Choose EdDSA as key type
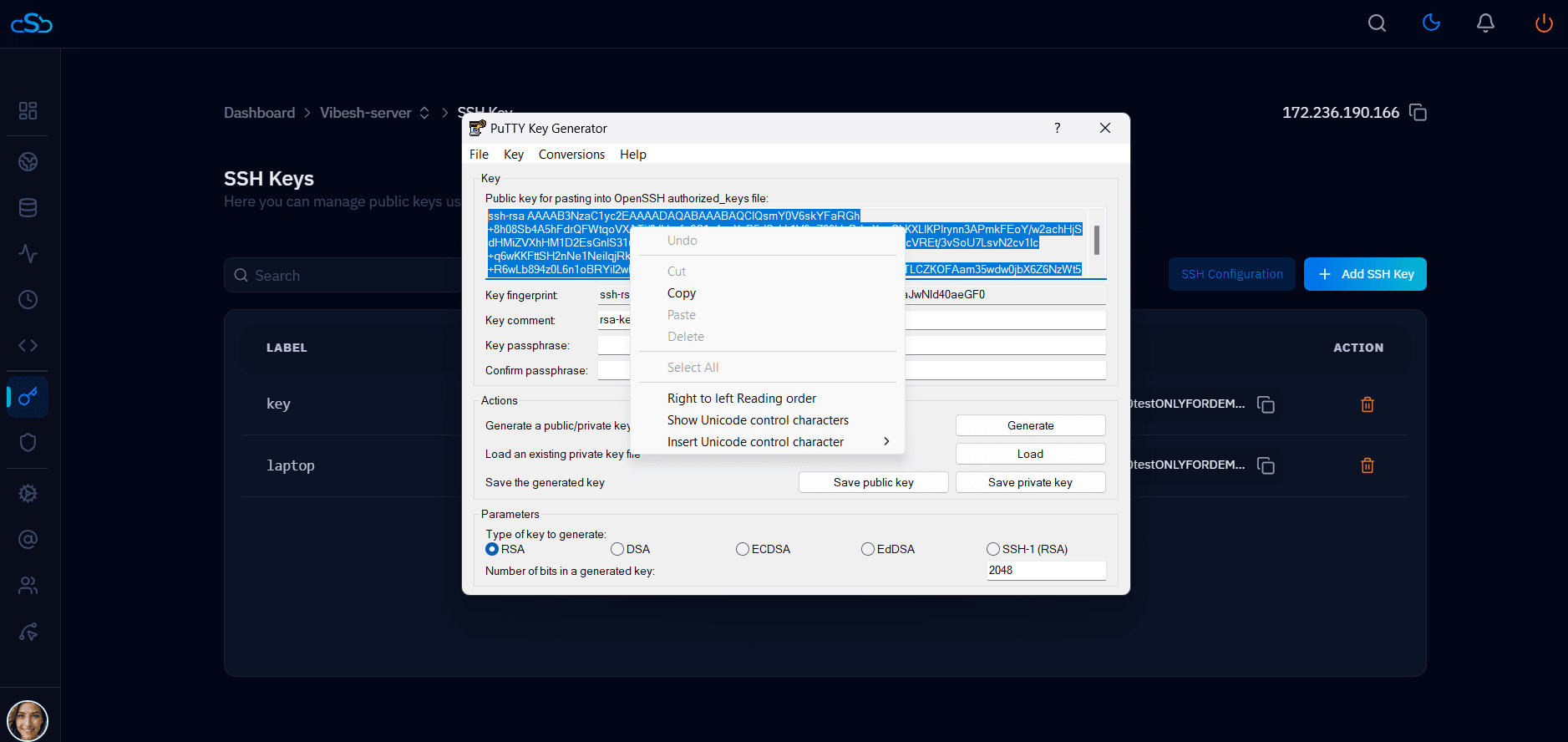Image resolution: width=1568 pixels, height=742 pixels. [868, 549]
